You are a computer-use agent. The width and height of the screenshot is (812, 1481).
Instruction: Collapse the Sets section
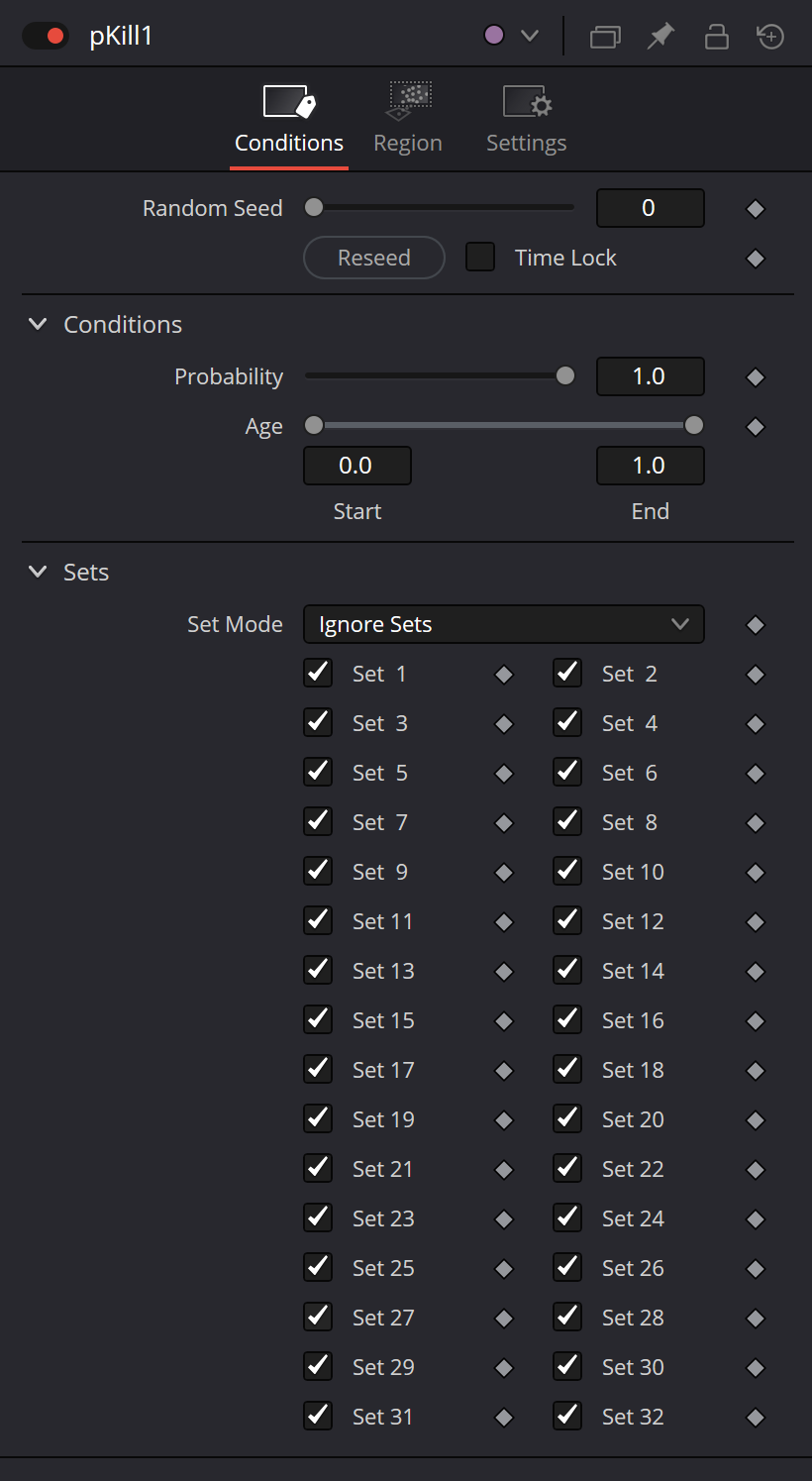pyautogui.click(x=38, y=572)
